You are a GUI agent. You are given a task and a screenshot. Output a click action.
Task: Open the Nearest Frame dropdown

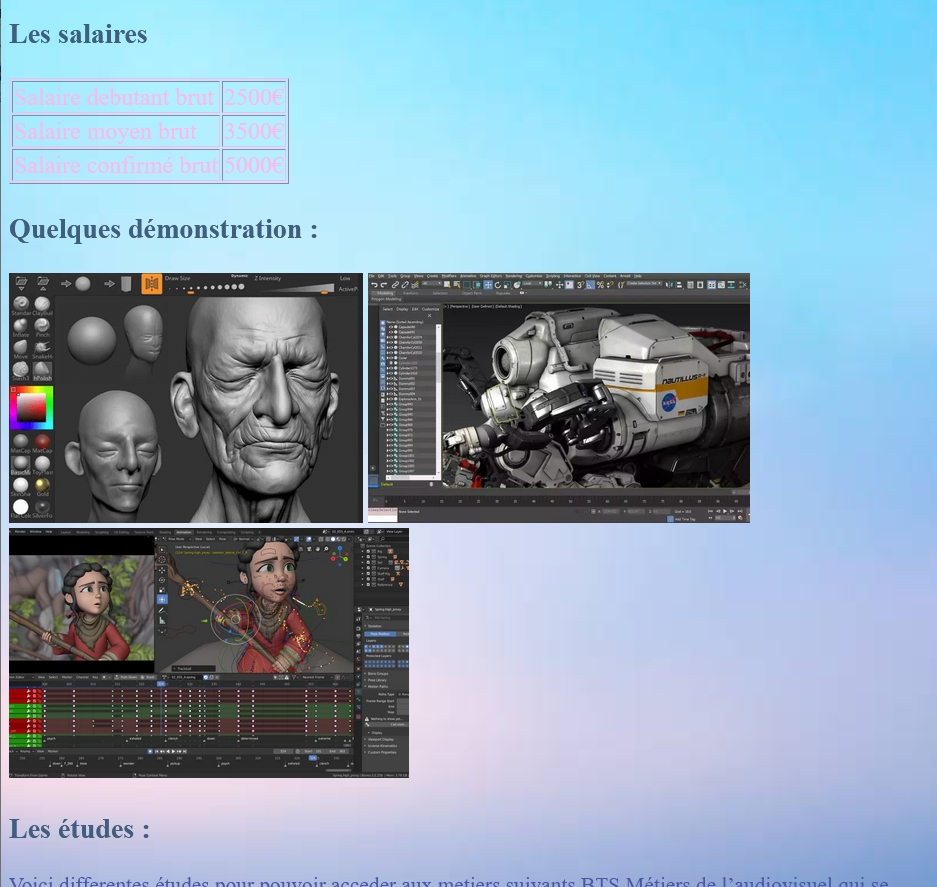pos(315,677)
